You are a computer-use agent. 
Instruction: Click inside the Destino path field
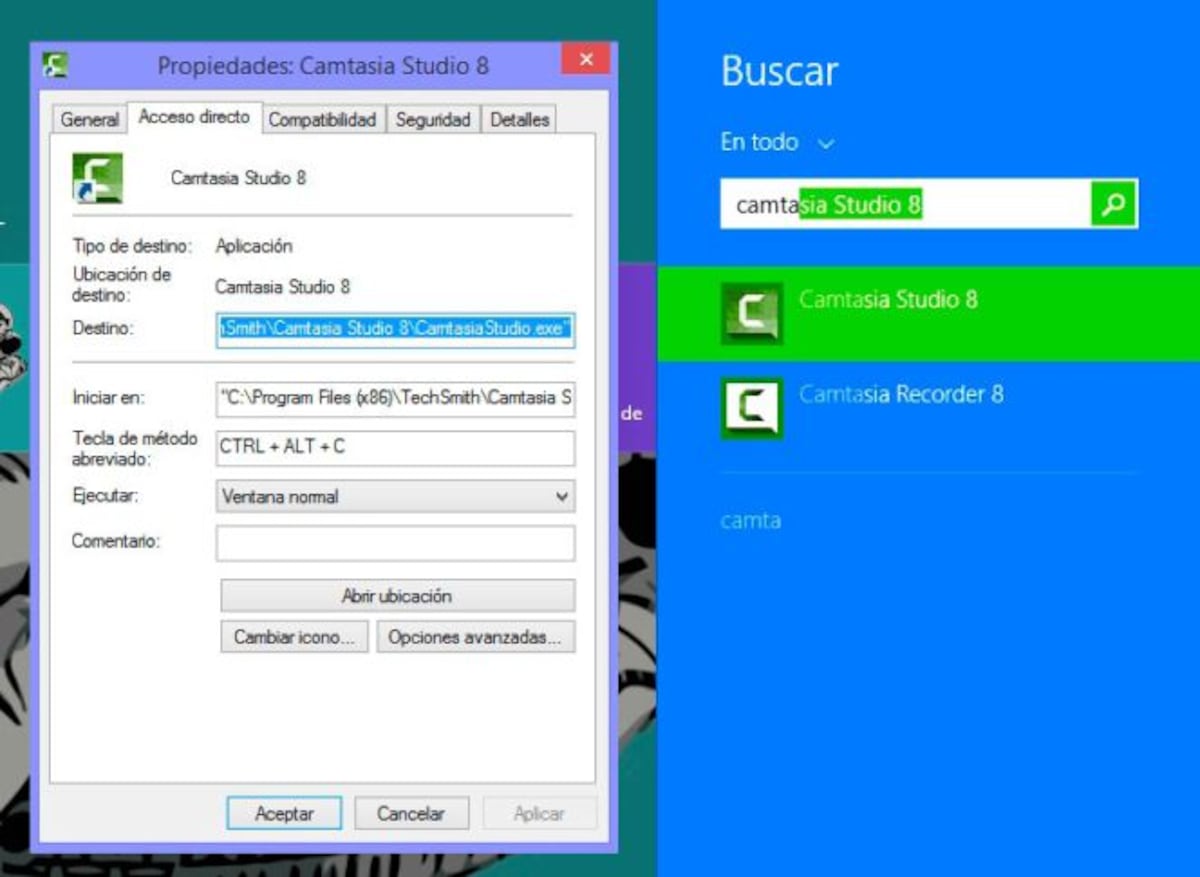click(395, 328)
